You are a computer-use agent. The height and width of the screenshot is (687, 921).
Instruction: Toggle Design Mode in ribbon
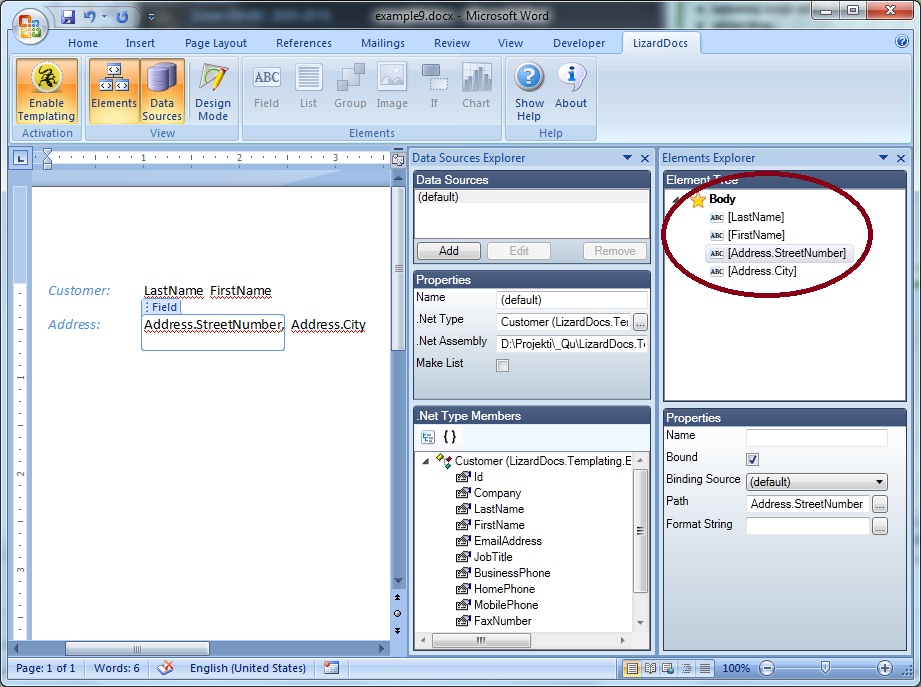pyautogui.click(x=213, y=91)
